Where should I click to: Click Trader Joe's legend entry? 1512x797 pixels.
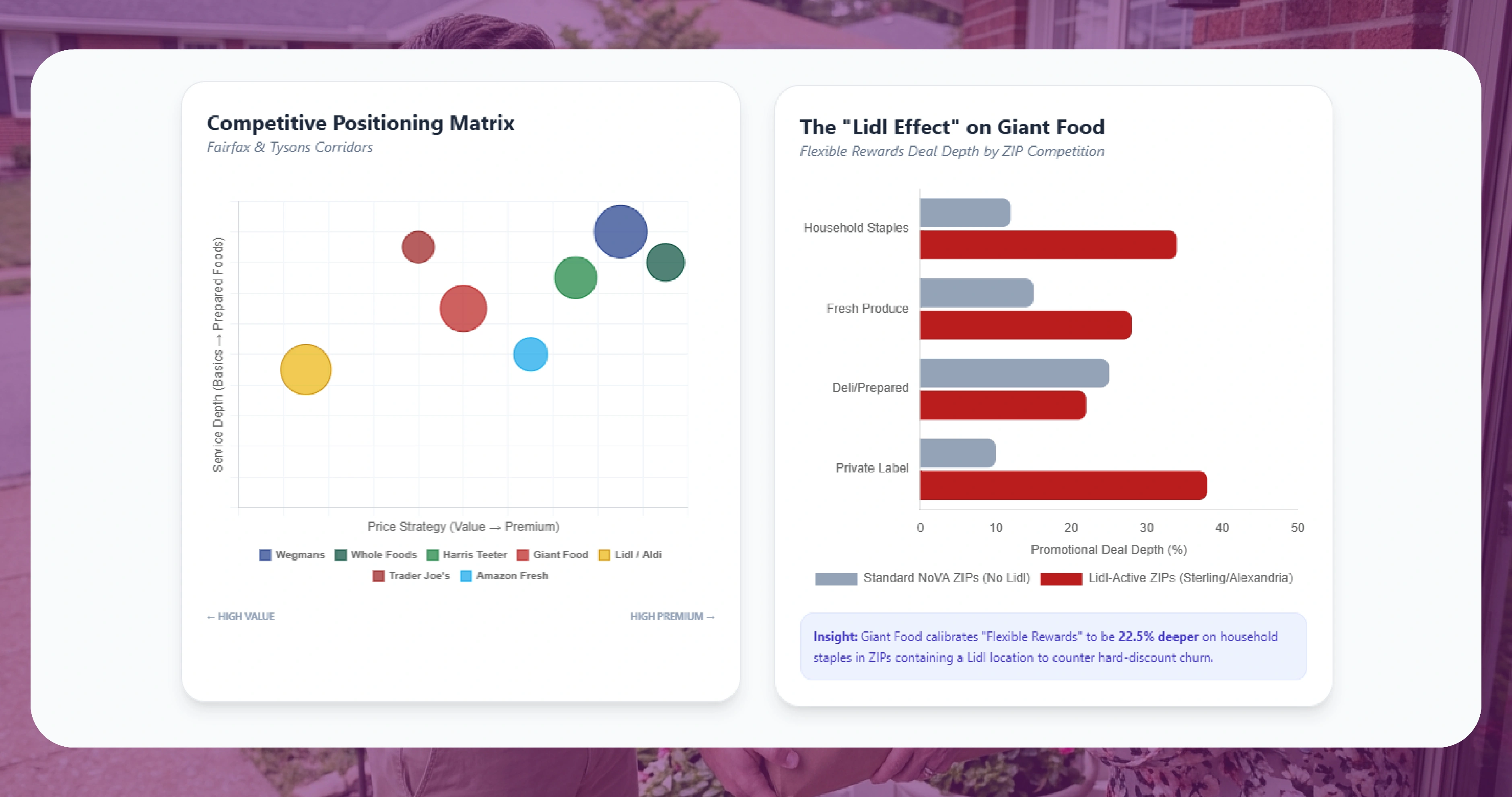point(379,576)
